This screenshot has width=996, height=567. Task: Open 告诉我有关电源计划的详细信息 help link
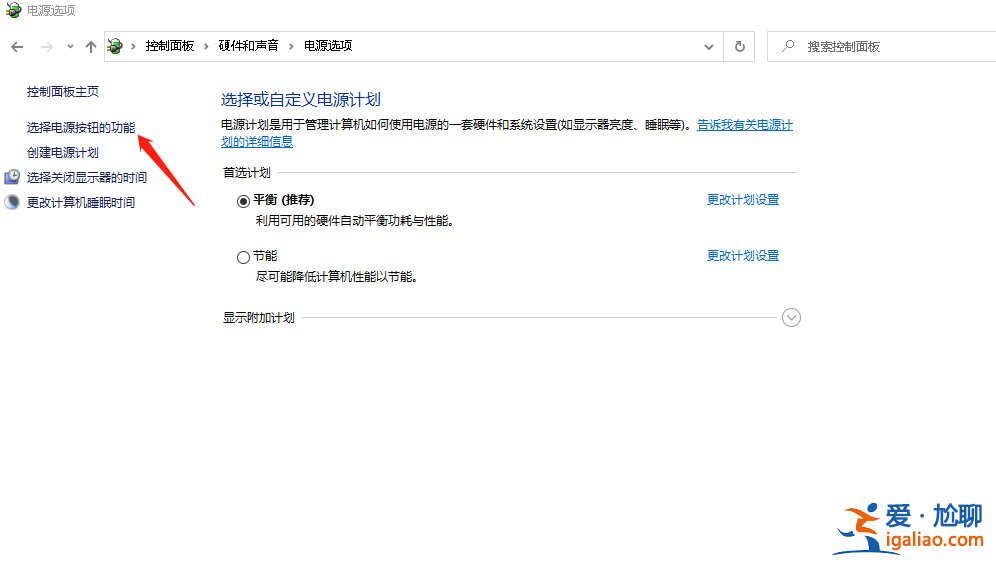click(744, 125)
